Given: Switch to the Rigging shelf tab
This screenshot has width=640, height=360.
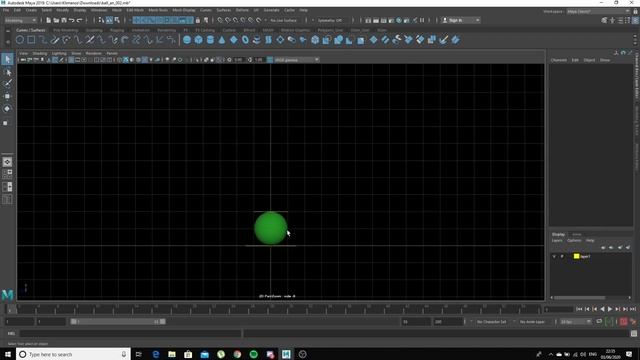Looking at the screenshot, I should (x=117, y=30).
